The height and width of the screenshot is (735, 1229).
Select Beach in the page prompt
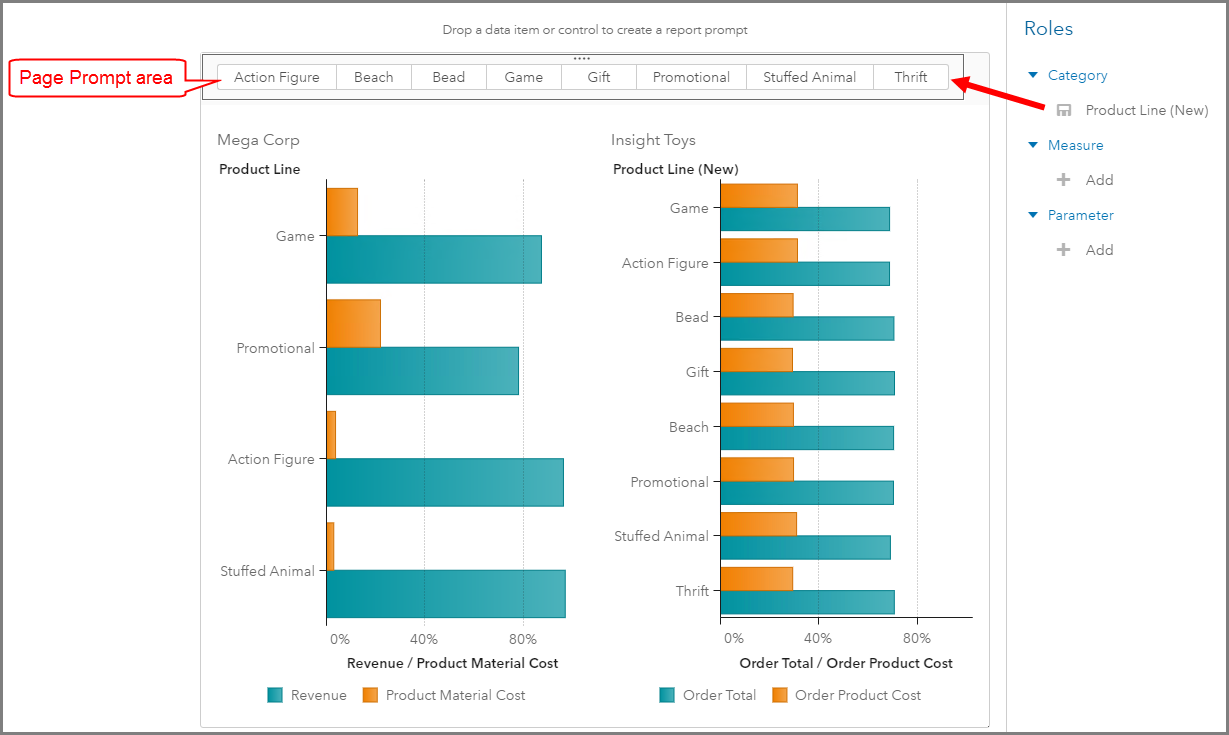373,78
